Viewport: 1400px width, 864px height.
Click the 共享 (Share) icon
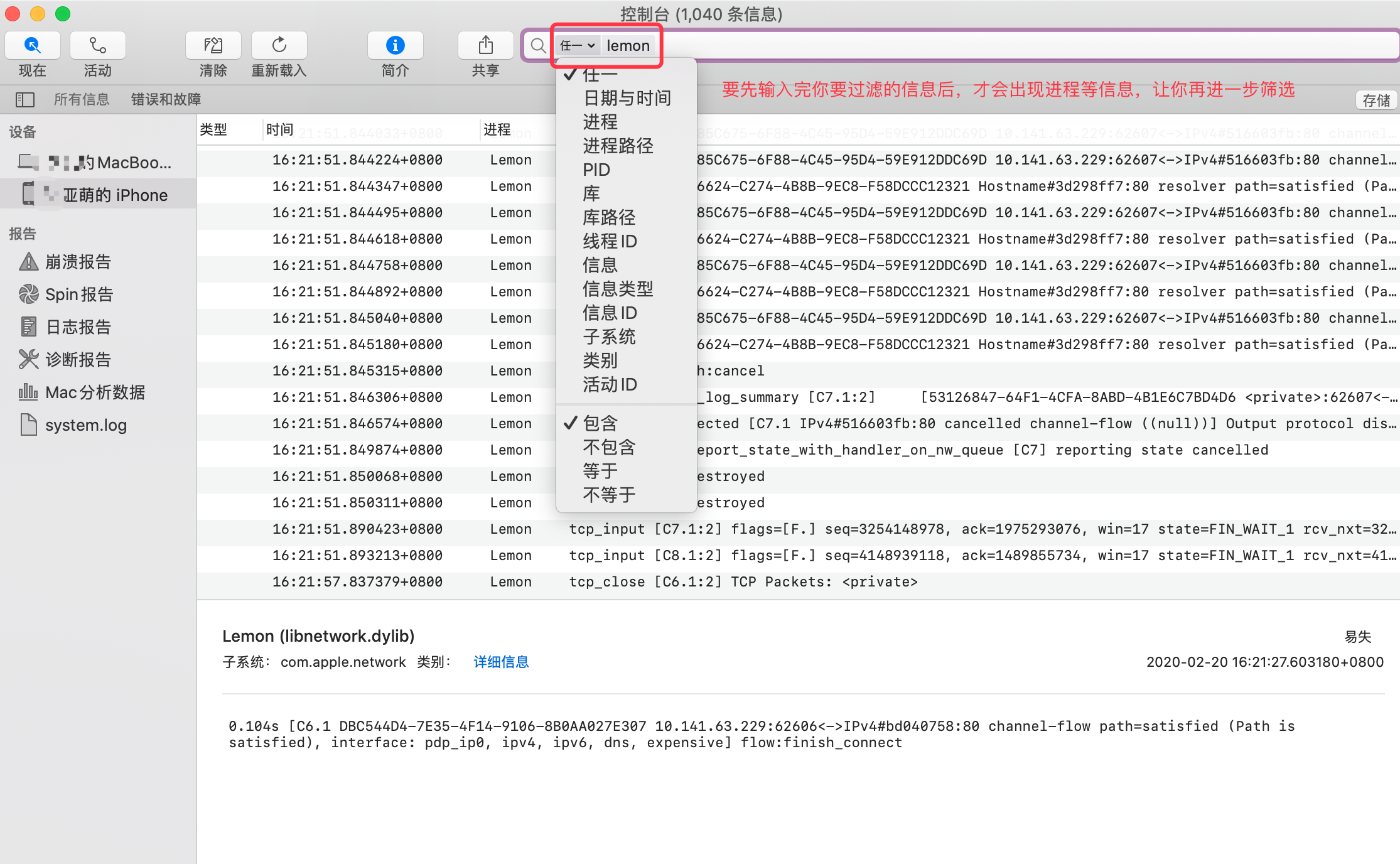(x=485, y=46)
